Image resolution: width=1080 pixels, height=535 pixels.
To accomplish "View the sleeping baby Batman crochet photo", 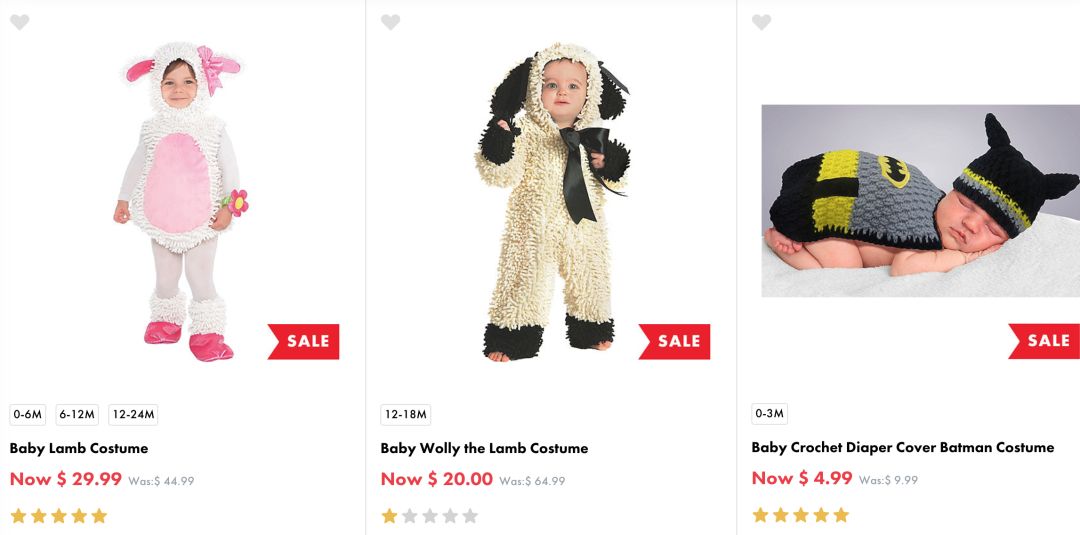I will [x=920, y=200].
